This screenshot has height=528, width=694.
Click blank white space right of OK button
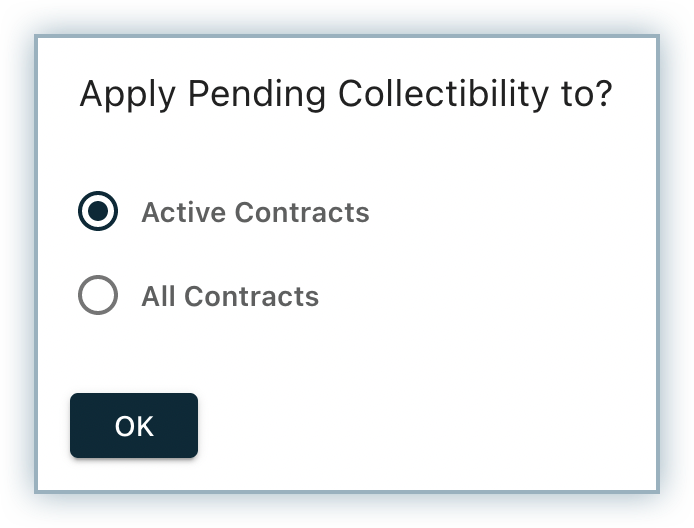pos(420,427)
